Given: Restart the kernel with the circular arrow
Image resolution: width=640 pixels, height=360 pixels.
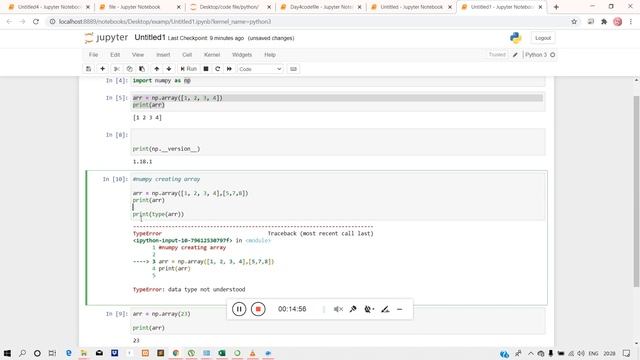Looking at the screenshot, I should [218, 69].
